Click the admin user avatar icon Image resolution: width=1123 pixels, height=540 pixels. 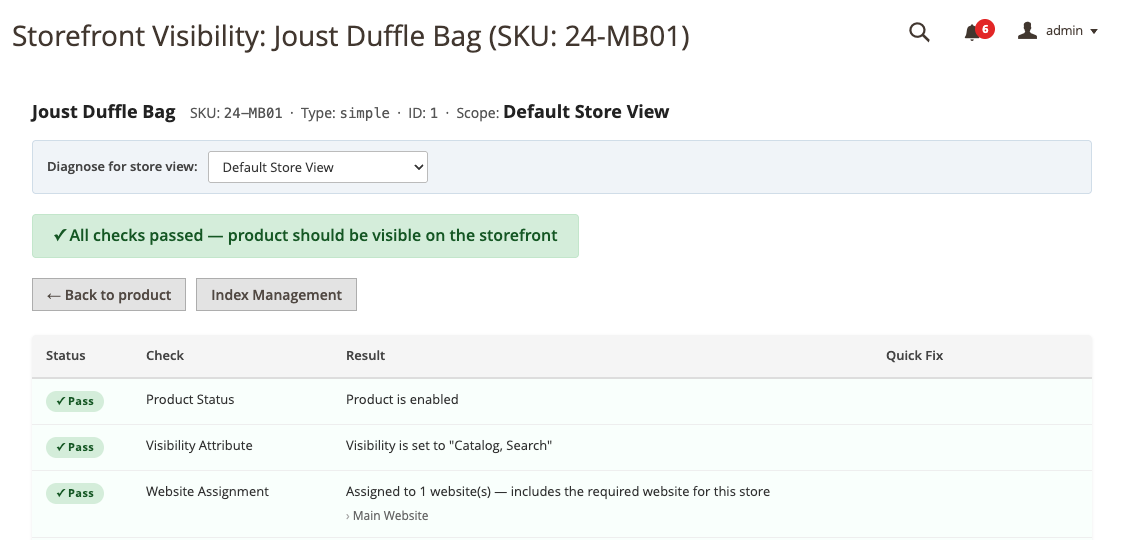(1028, 31)
